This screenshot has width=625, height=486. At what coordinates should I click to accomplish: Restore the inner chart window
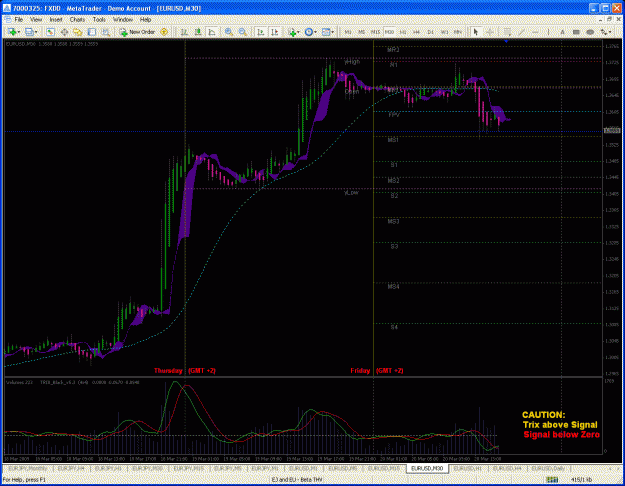pos(609,19)
